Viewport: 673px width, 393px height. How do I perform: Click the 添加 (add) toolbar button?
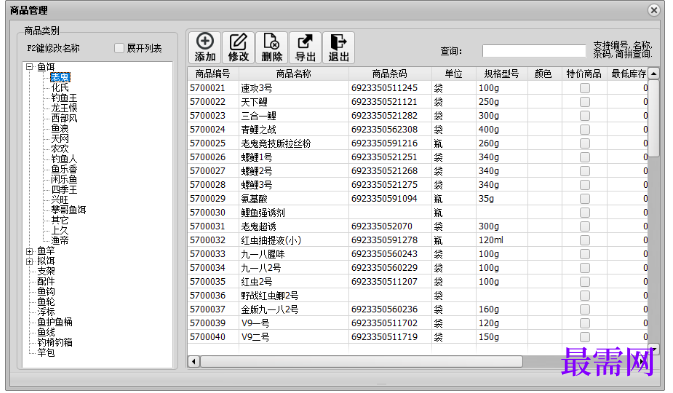[205, 48]
